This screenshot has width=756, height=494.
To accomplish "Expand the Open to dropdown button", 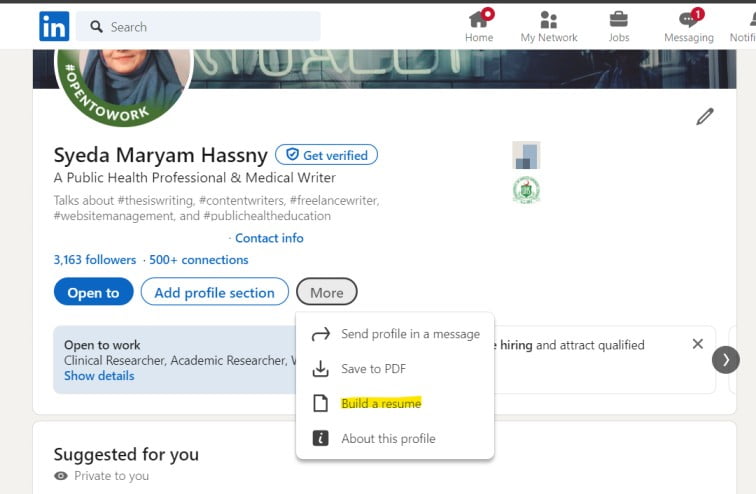I will pos(93,292).
